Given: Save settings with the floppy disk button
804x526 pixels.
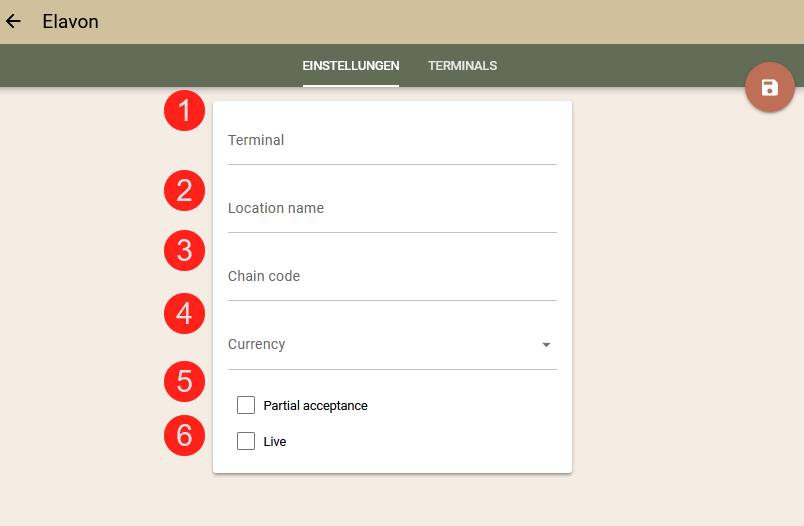Looking at the screenshot, I should point(770,88).
